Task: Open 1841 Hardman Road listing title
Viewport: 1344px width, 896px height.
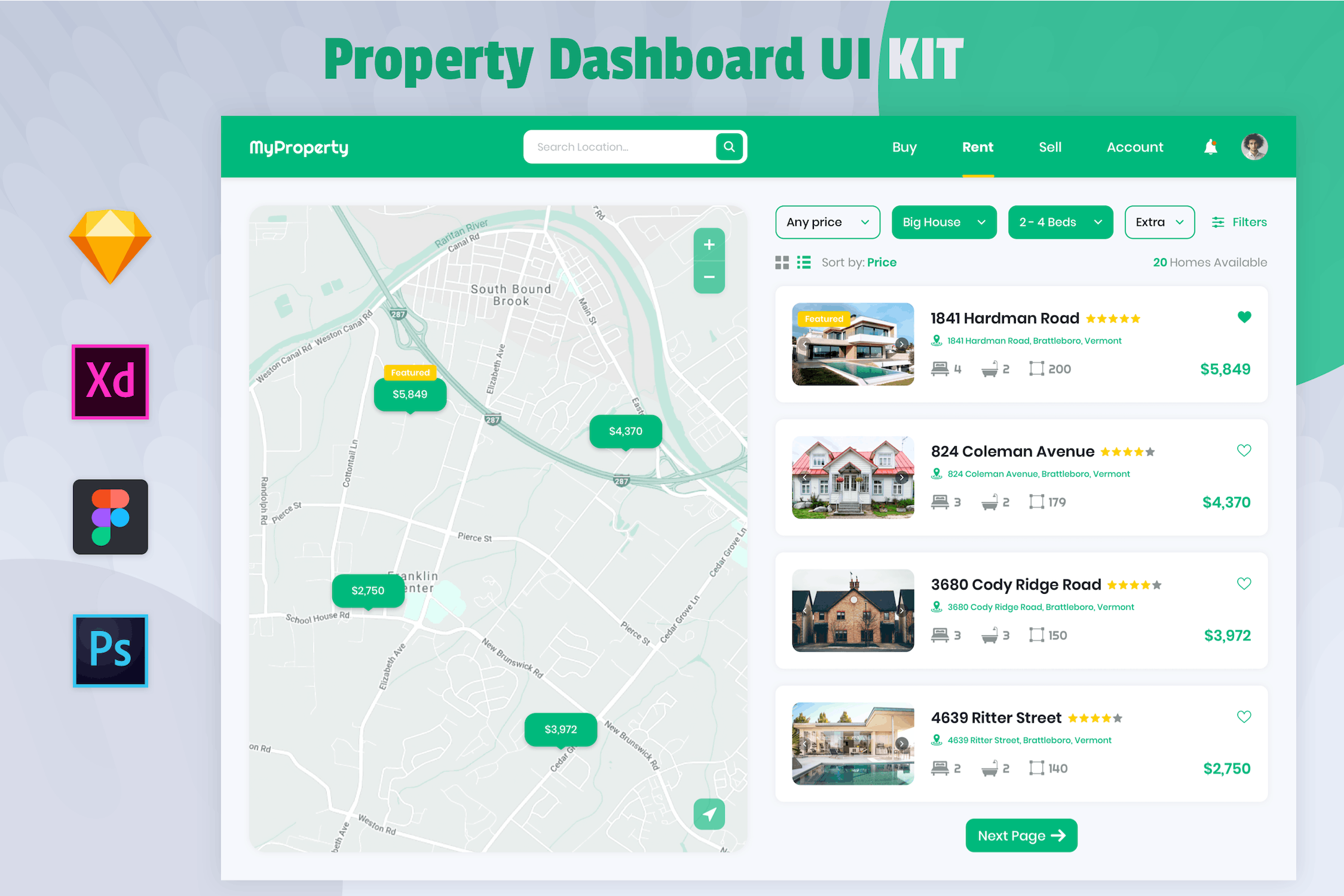Action: (x=1005, y=318)
